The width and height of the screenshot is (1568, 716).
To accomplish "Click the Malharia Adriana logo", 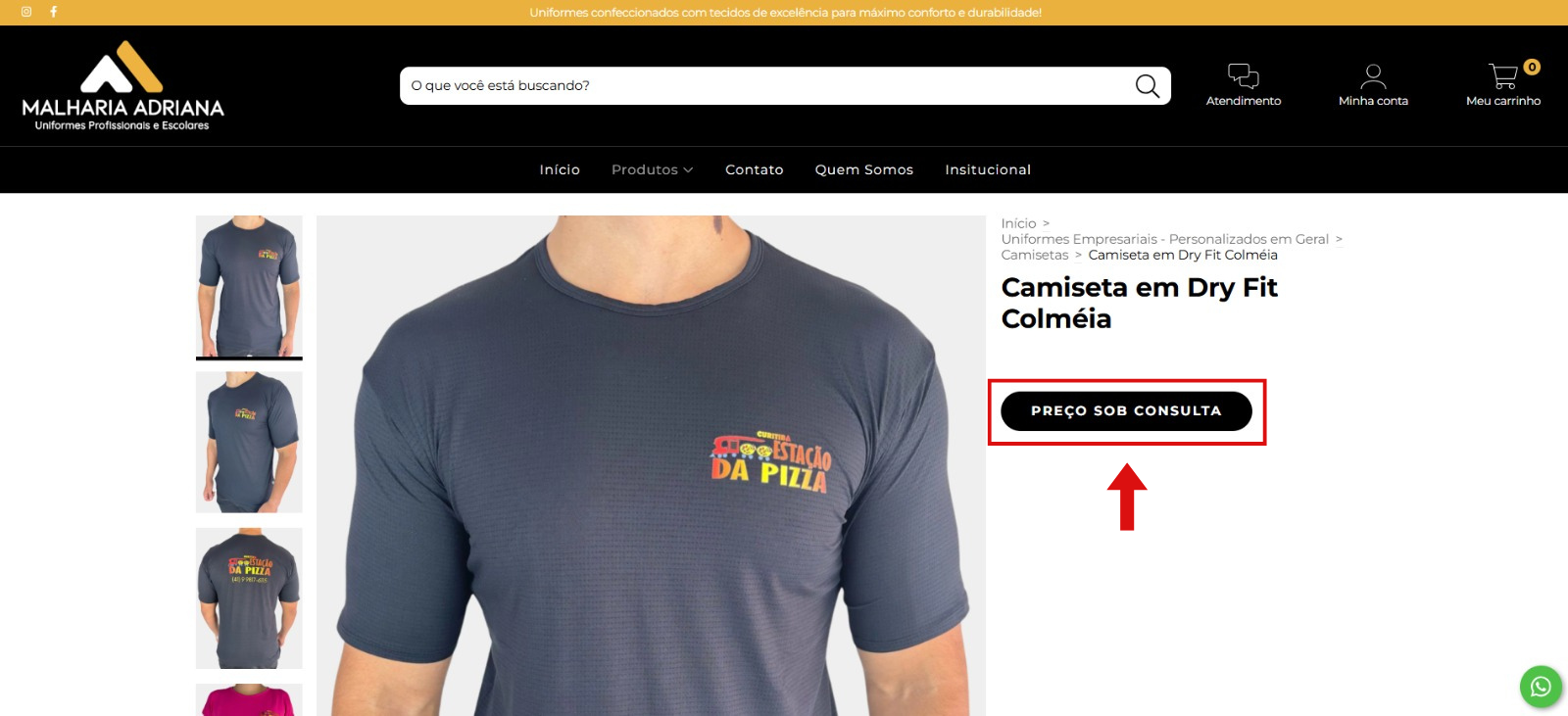I will pyautogui.click(x=122, y=86).
